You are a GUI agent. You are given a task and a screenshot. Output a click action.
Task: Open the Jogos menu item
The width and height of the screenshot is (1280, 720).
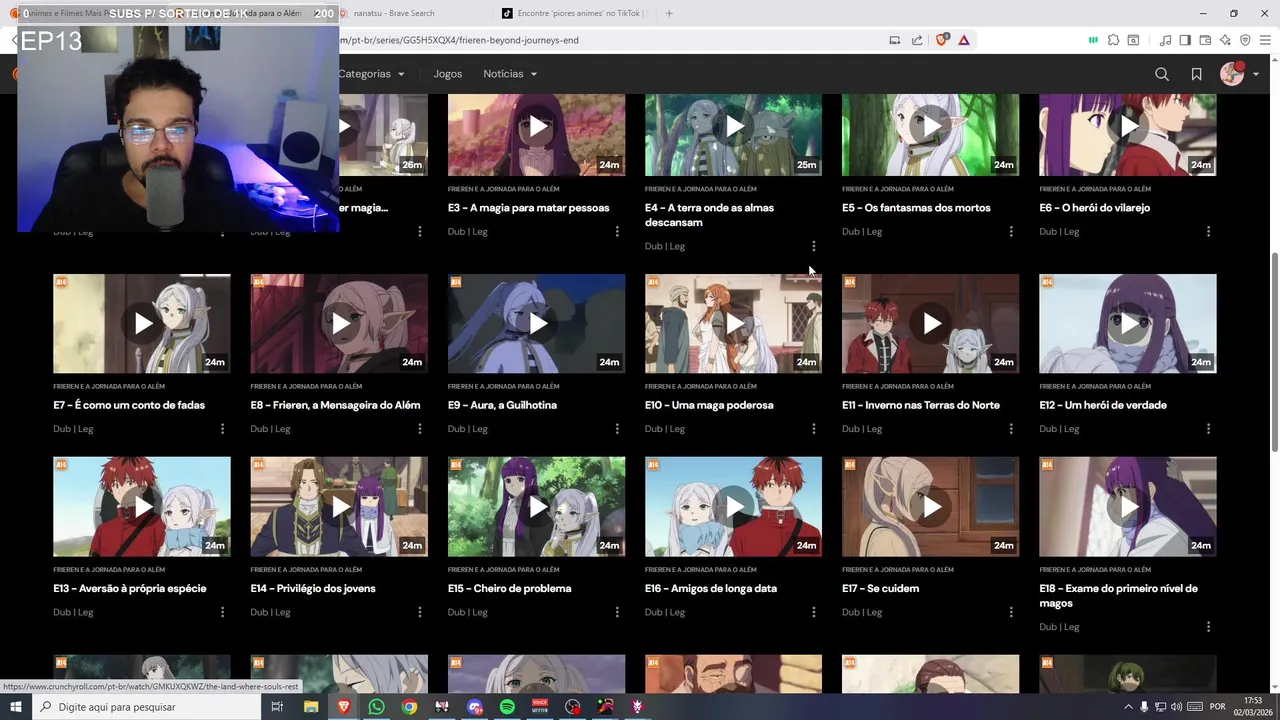pos(447,74)
